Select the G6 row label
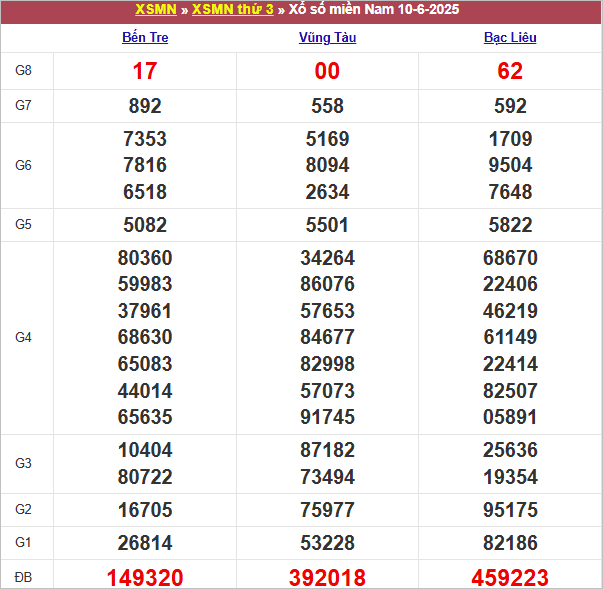Viewport: 603px width, 589px height. pyautogui.click(x=23, y=165)
